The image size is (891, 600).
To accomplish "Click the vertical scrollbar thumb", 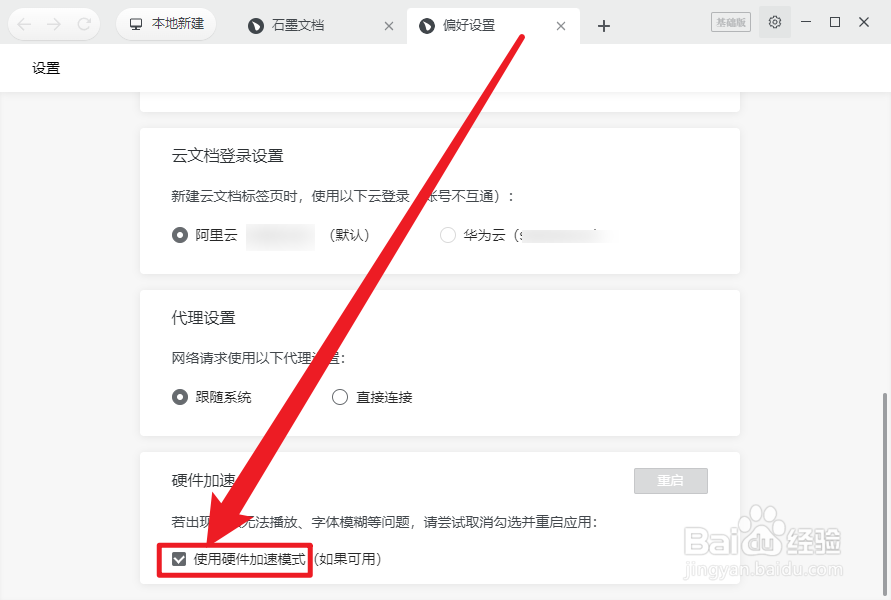I will click(x=885, y=493).
